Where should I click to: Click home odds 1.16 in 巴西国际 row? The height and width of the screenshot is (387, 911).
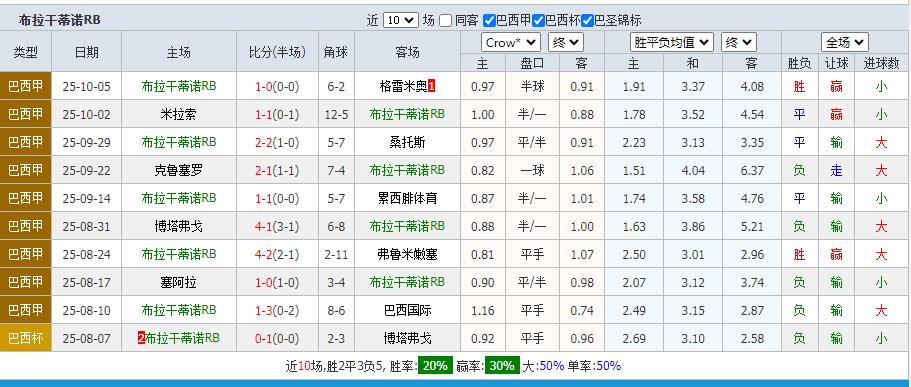click(483, 310)
